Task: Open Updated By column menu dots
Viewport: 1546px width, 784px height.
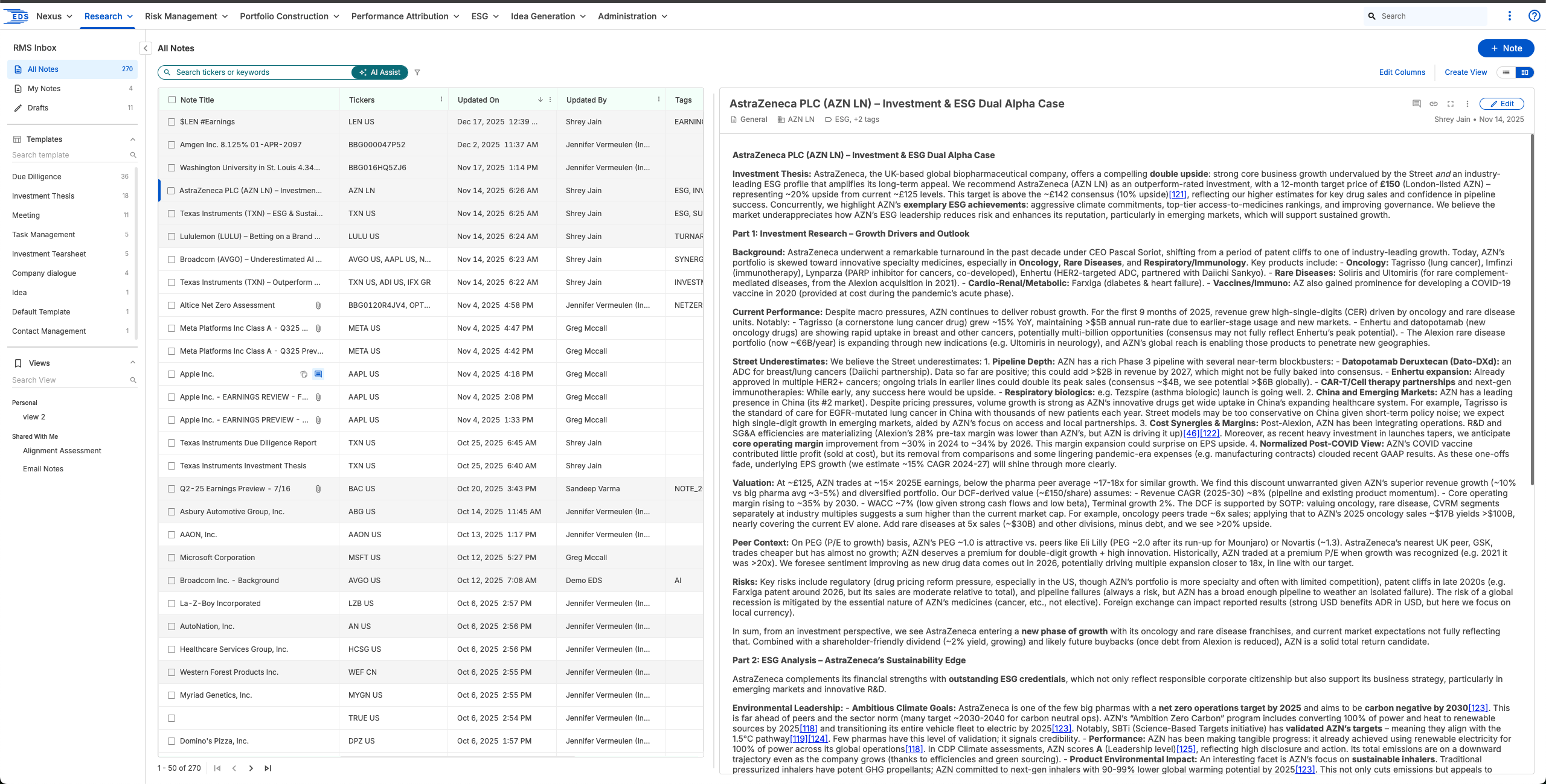Action: 659,100
